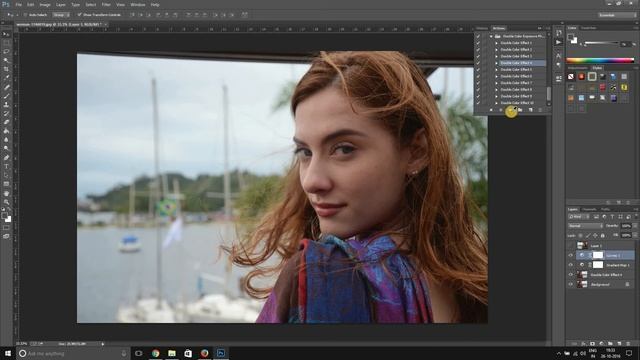Select the Crop tool
The height and width of the screenshot is (360, 640).
point(6,69)
